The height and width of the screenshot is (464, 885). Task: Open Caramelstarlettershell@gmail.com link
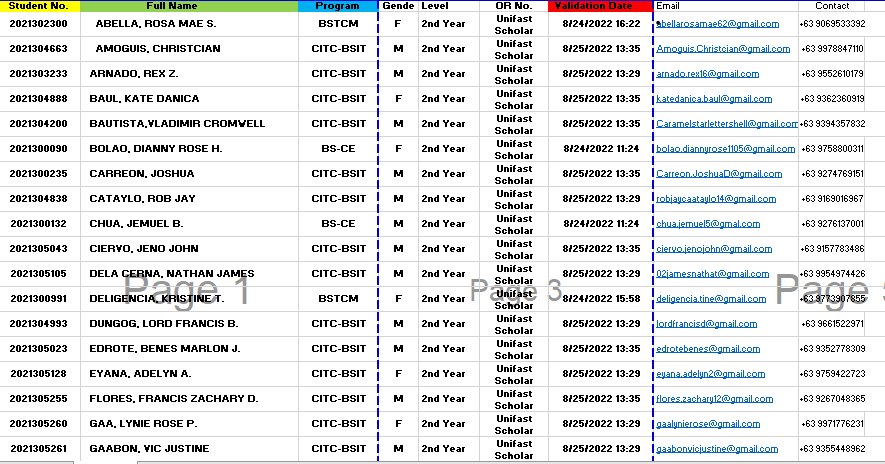[726, 124]
